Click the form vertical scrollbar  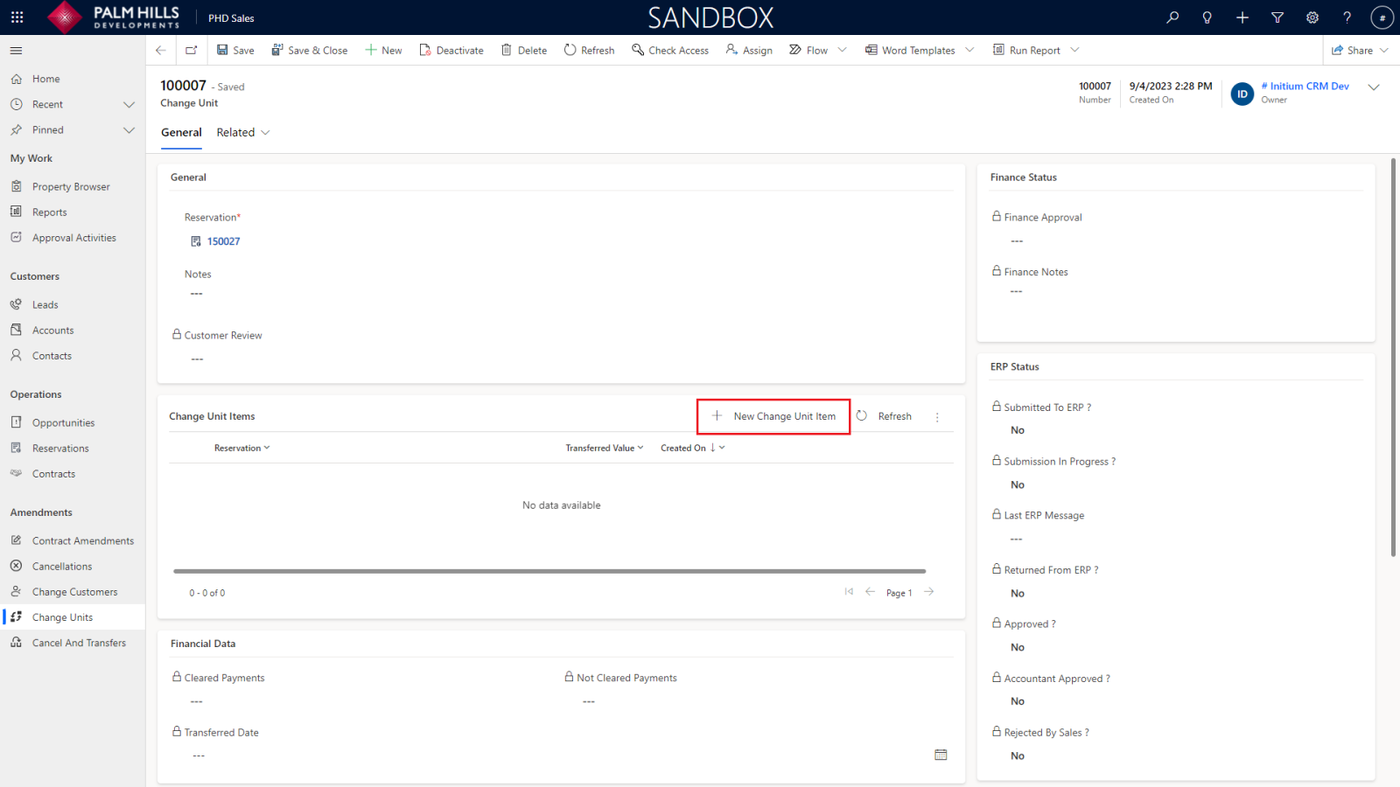(x=1394, y=357)
